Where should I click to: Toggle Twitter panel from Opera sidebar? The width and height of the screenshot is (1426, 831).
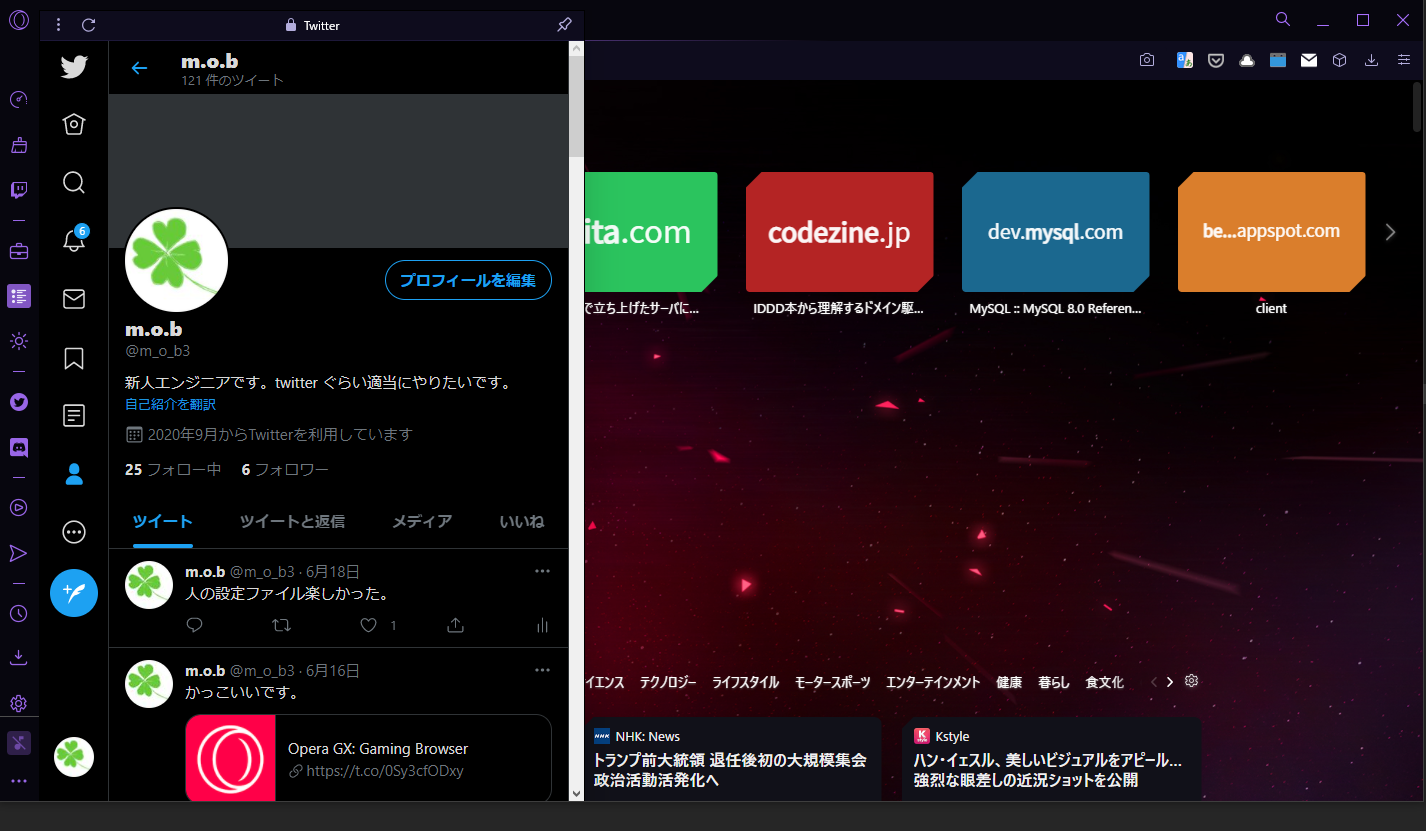point(19,402)
